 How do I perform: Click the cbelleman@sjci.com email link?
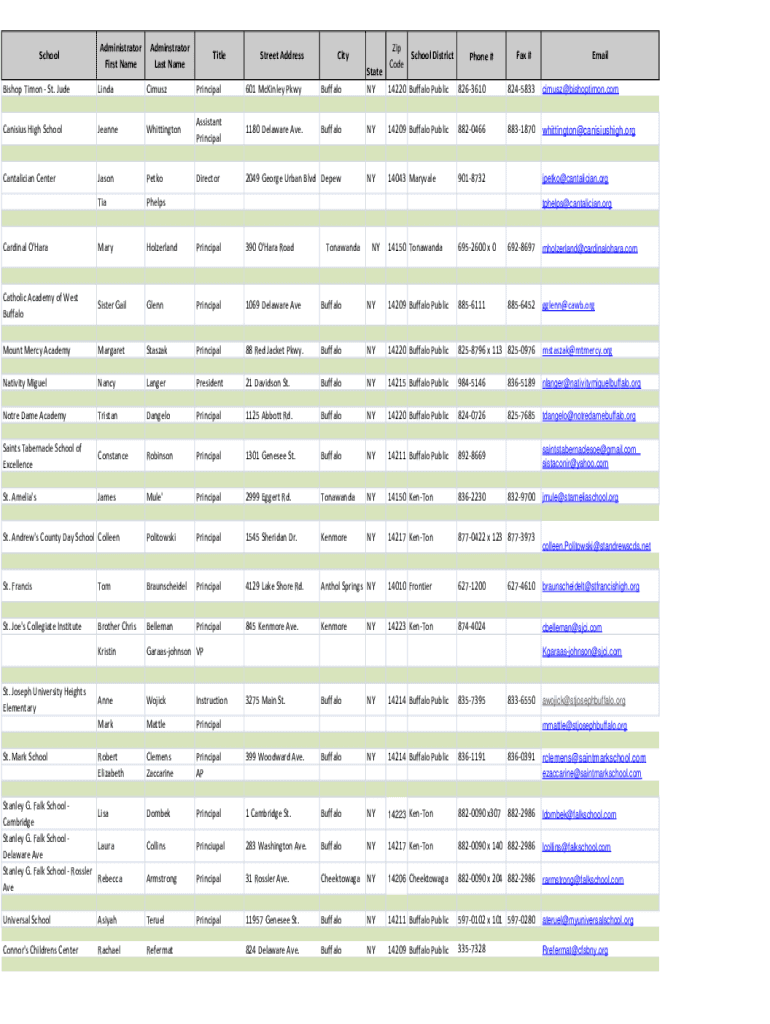[x=571, y=627]
